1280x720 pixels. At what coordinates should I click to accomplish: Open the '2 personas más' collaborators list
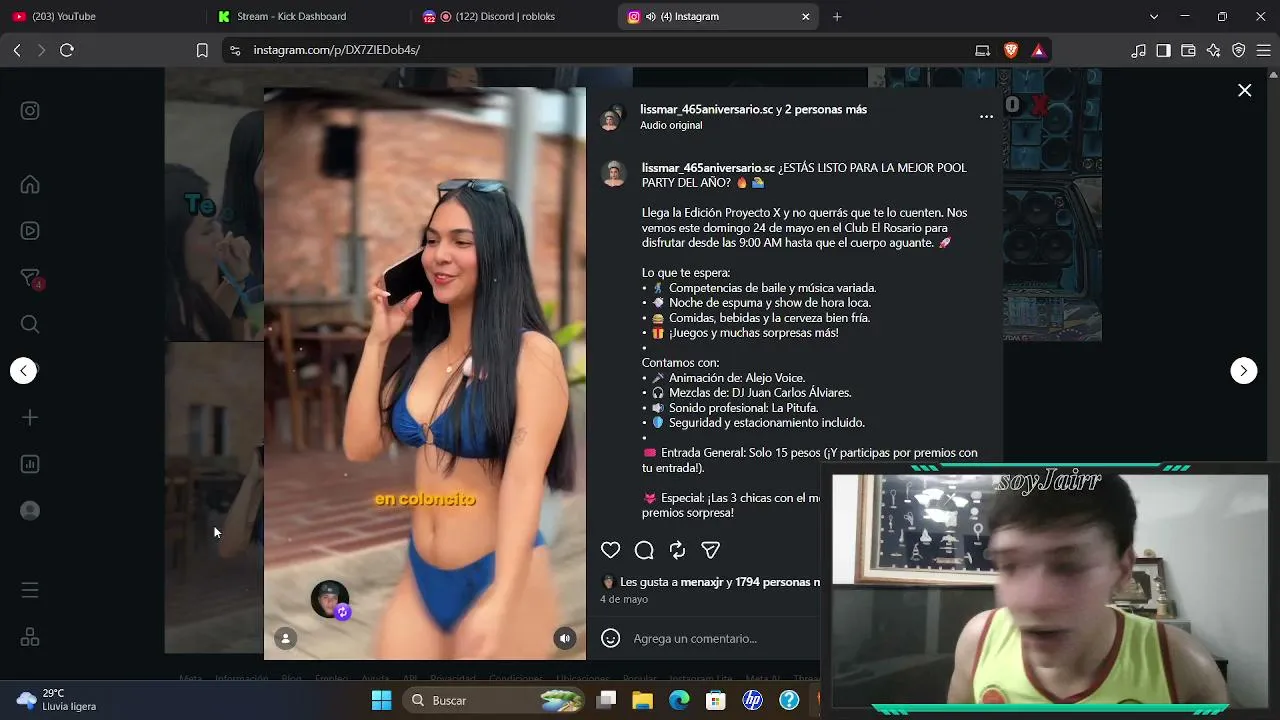pos(826,109)
